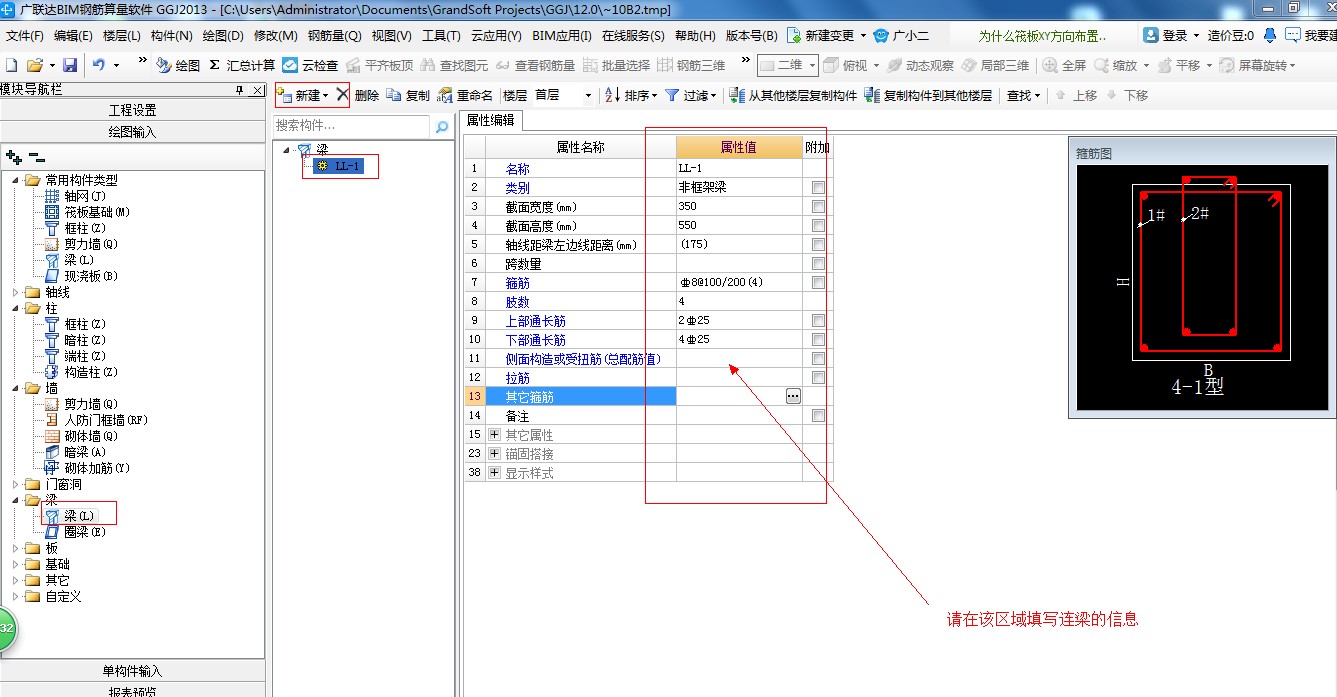Viewport: 1337px width, 697px height.
Task: Open the 为什么筏板XY方向布置 tip link
Action: pyautogui.click(x=1042, y=36)
